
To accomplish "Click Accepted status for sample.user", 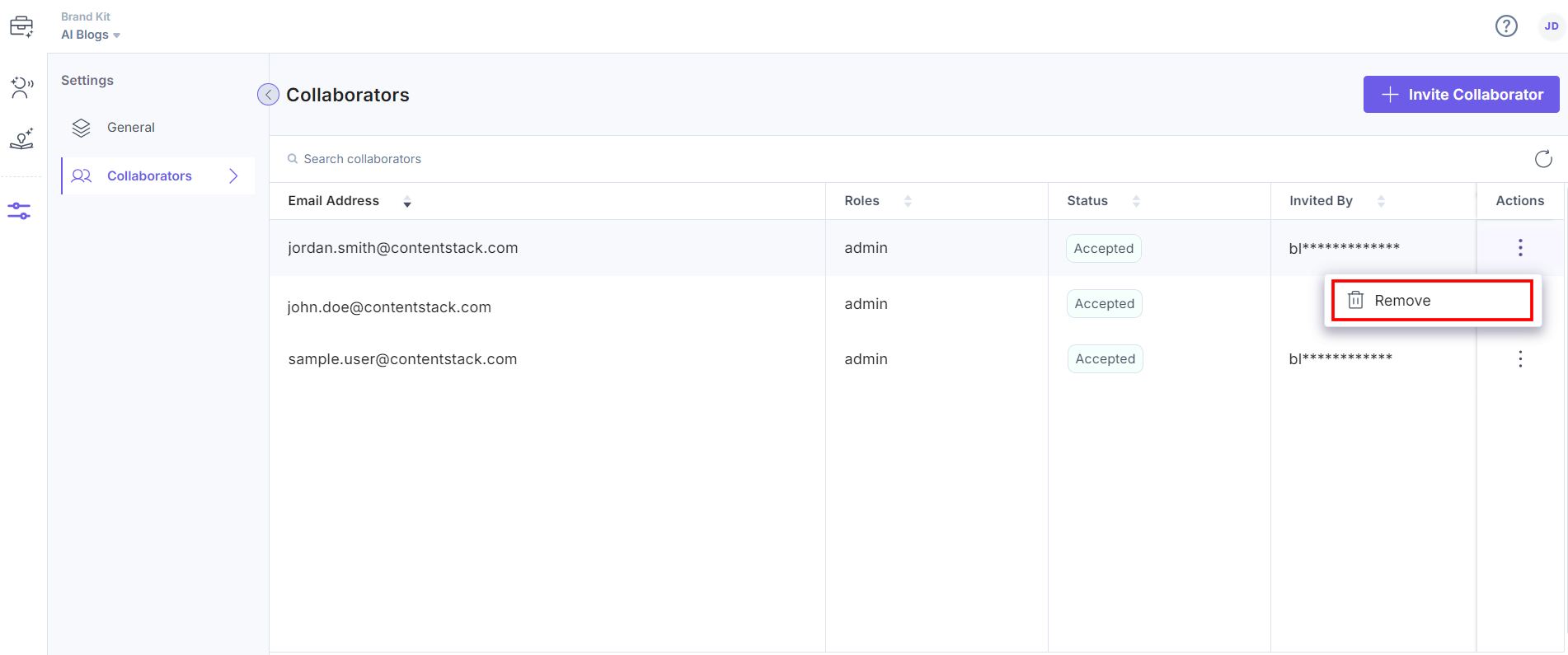I will click(1106, 358).
